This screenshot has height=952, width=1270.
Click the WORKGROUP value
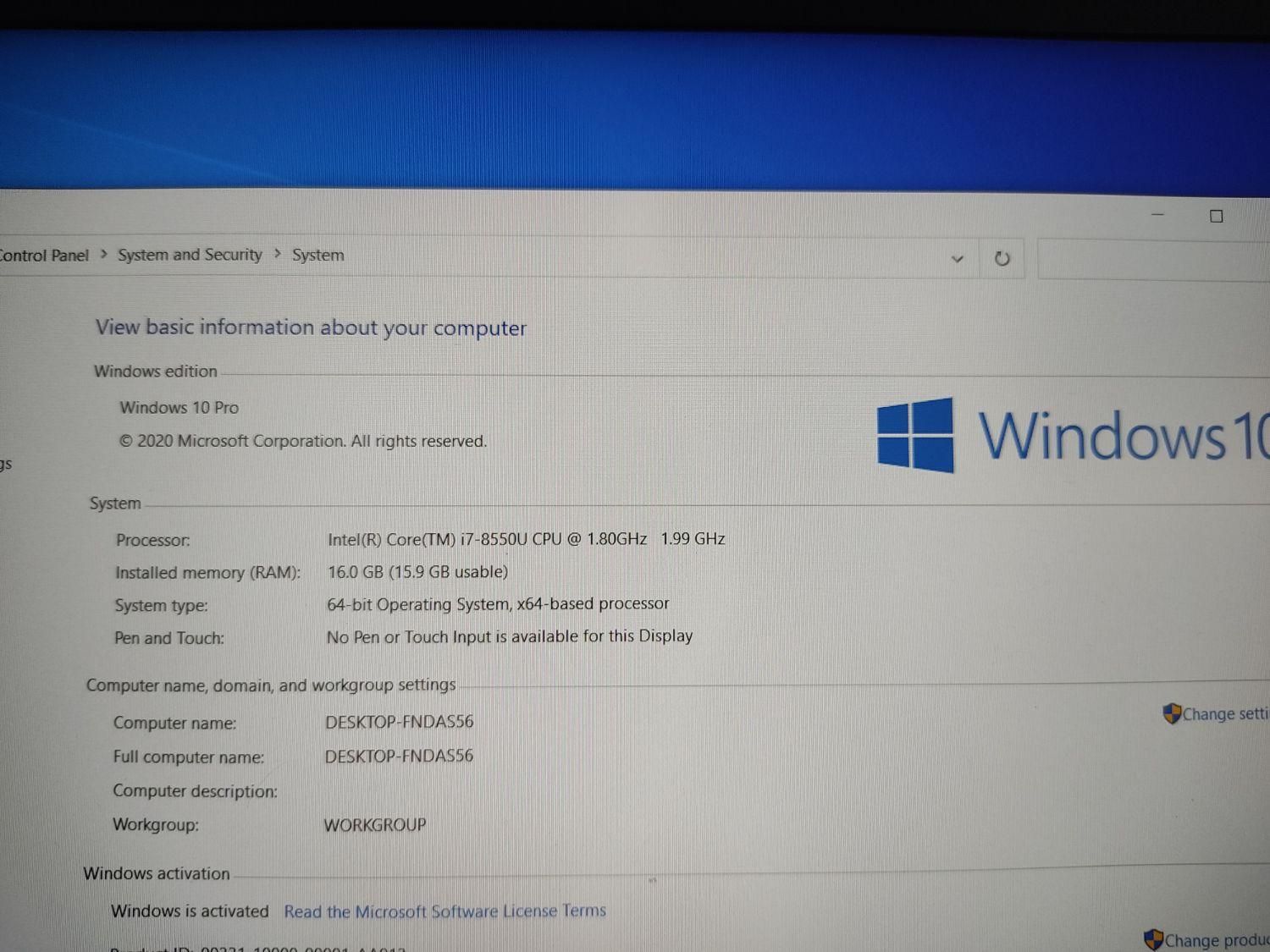[x=375, y=824]
